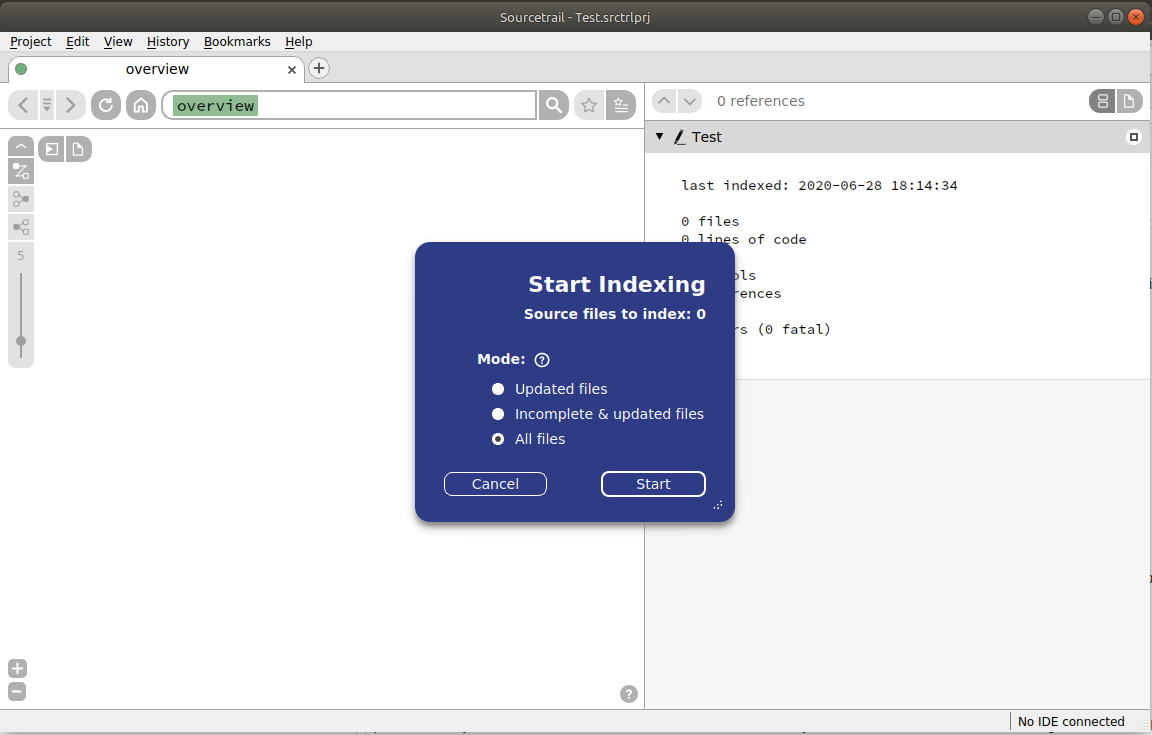Switch to the overview tab
This screenshot has height=735, width=1152.
157,69
